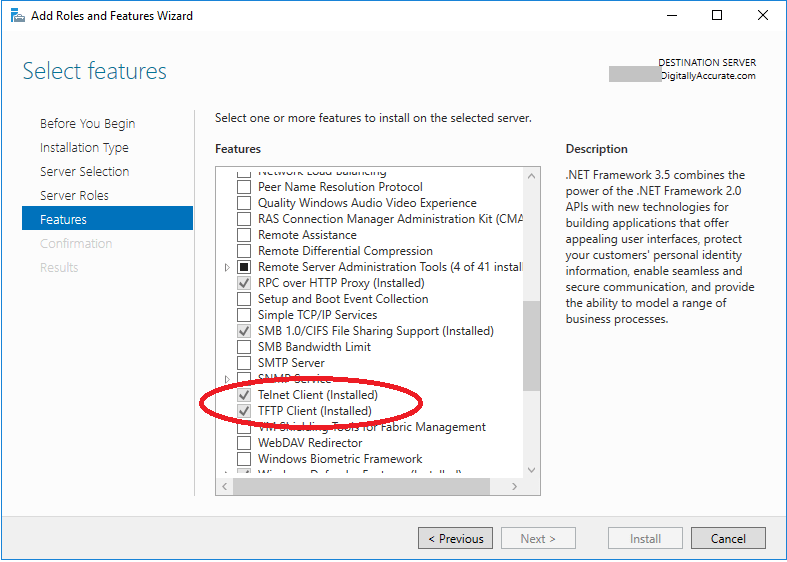This screenshot has width=787, height=562.
Task: Click the left arrow of horizontal scrollbar
Action: click(225, 486)
